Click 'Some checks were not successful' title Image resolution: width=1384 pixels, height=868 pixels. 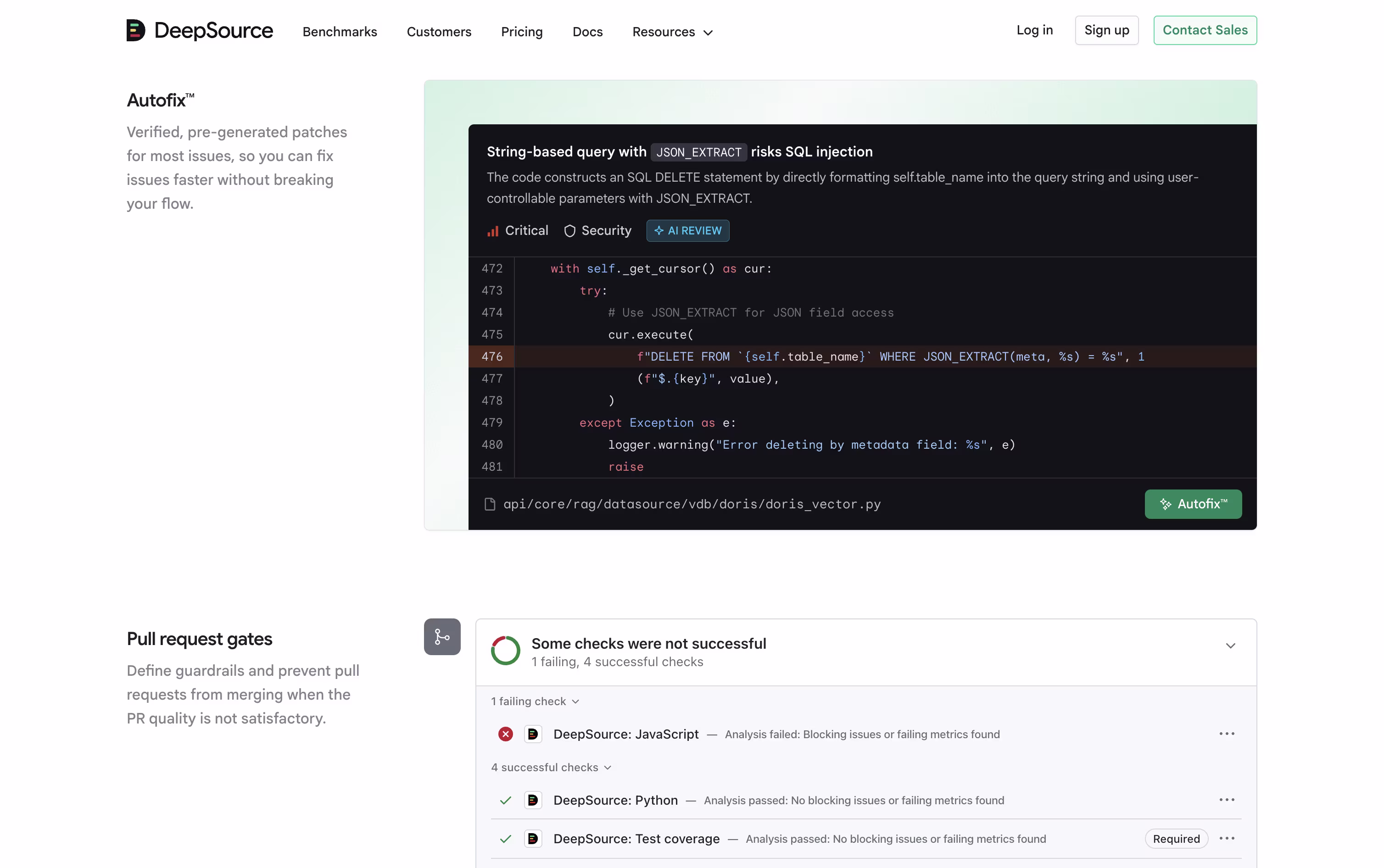648,643
